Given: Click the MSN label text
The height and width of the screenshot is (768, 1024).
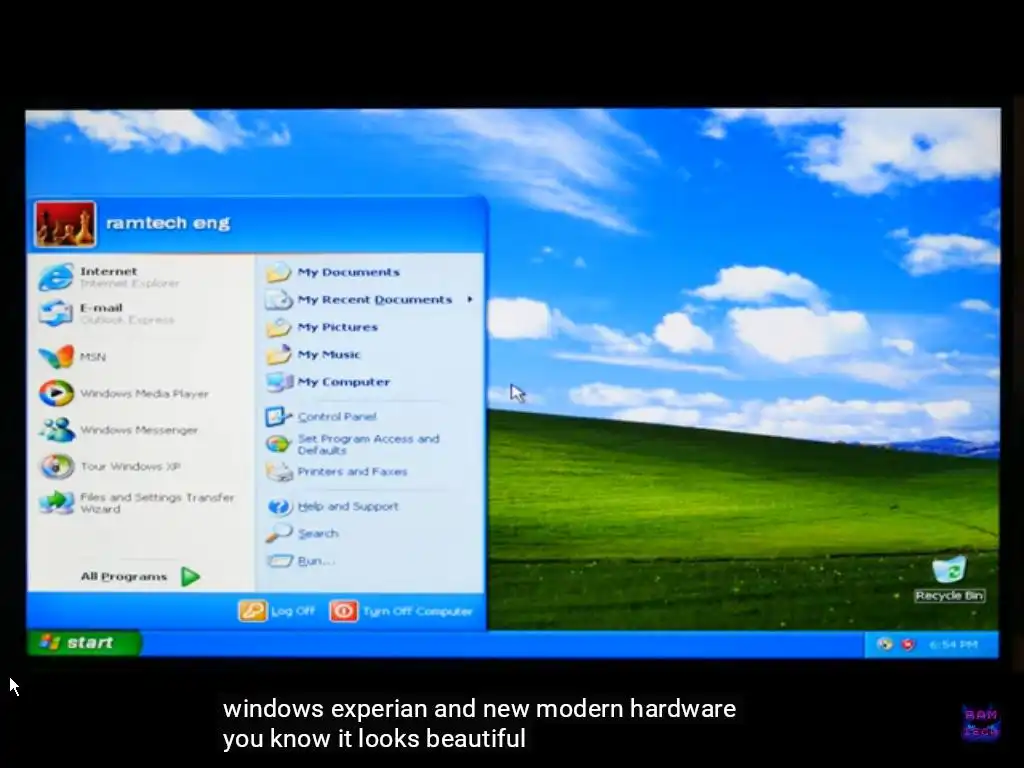Looking at the screenshot, I should coord(93,357).
